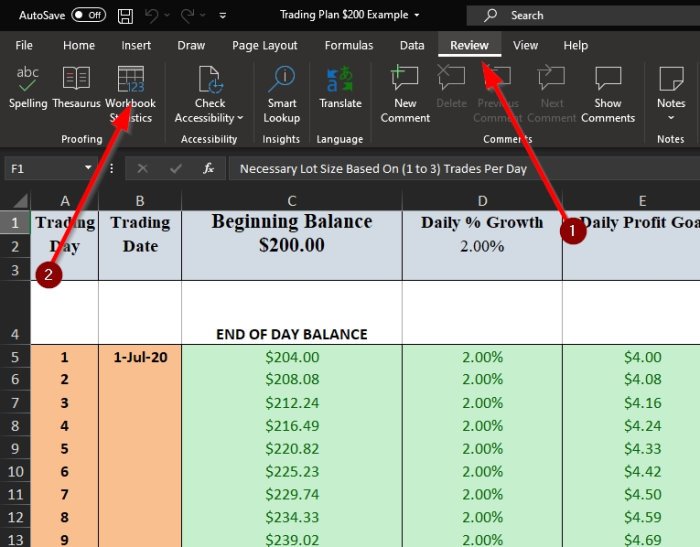Switch to the Page Layout tab
The width and height of the screenshot is (700, 547).
tap(264, 46)
